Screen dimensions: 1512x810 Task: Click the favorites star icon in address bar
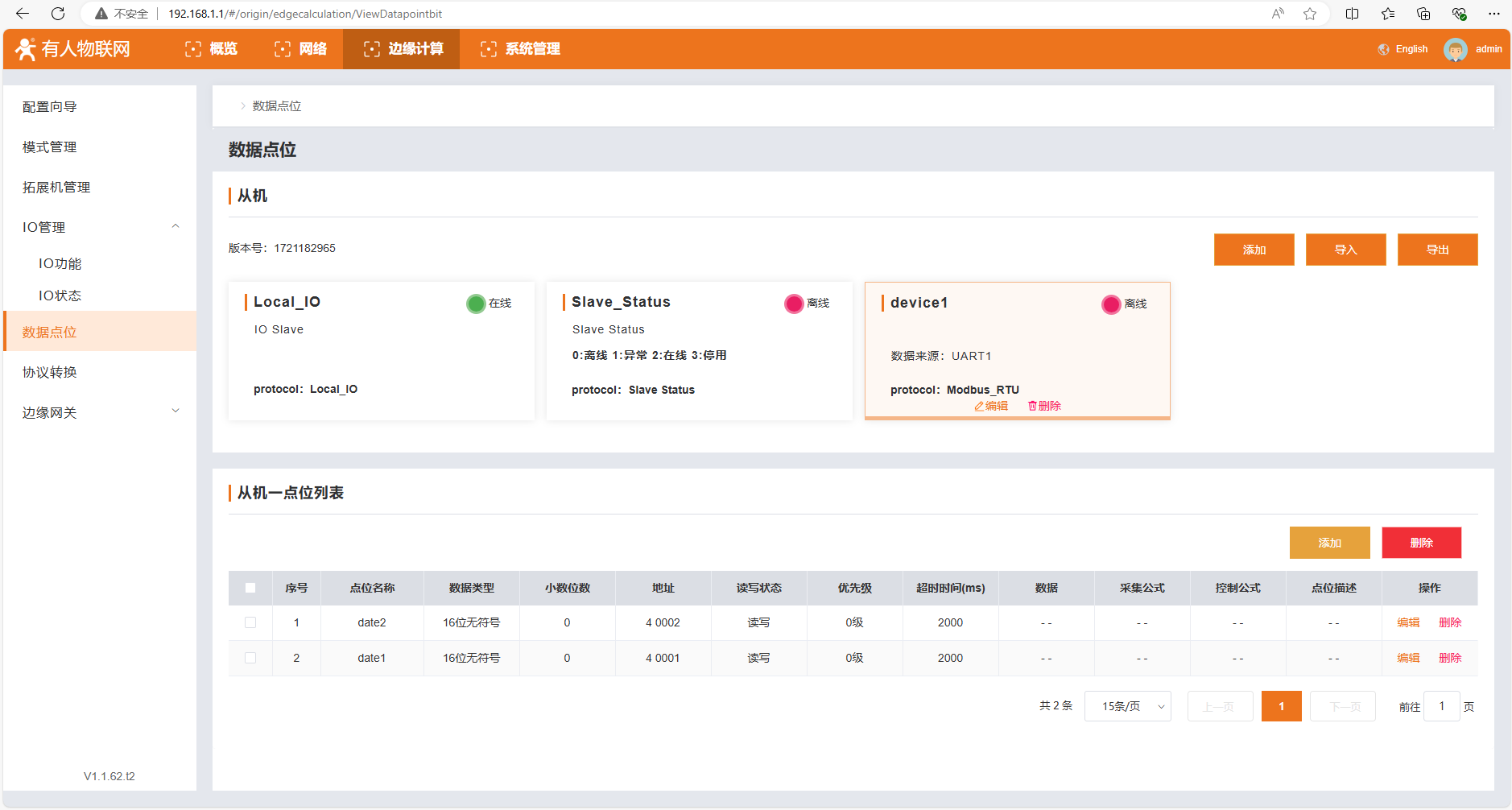1310,14
